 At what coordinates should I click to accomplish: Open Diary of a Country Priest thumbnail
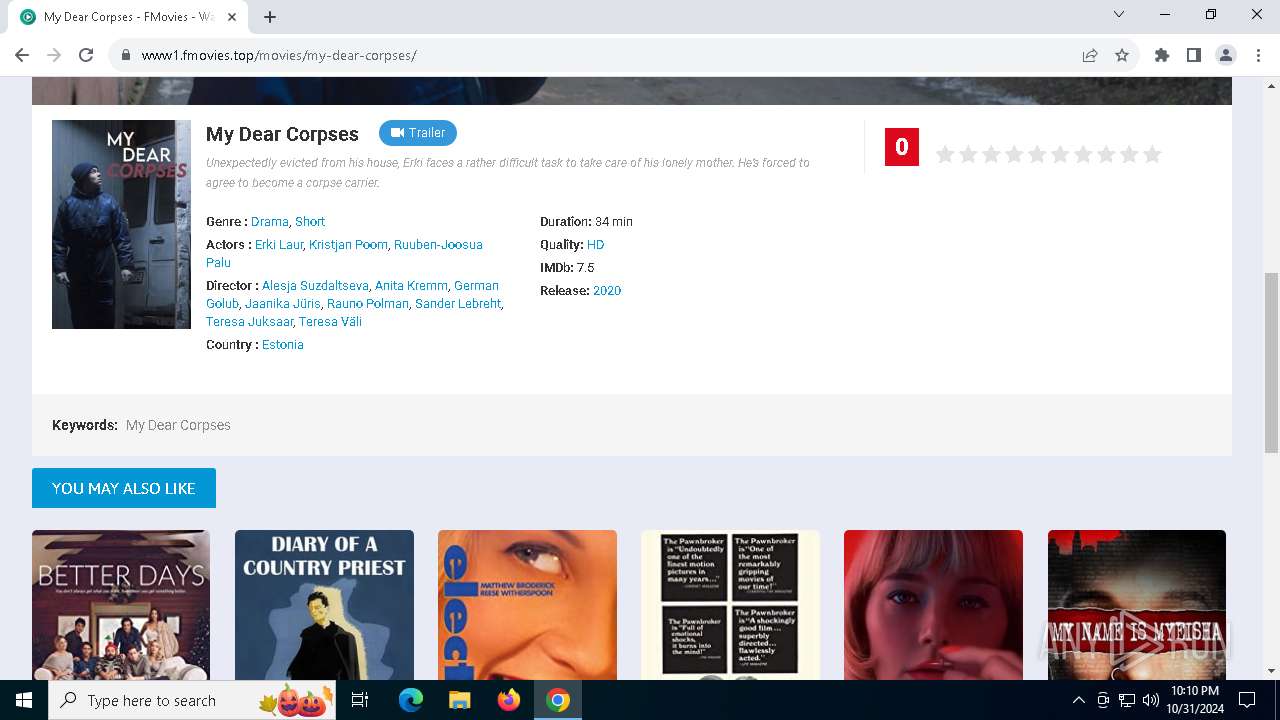coord(324,605)
